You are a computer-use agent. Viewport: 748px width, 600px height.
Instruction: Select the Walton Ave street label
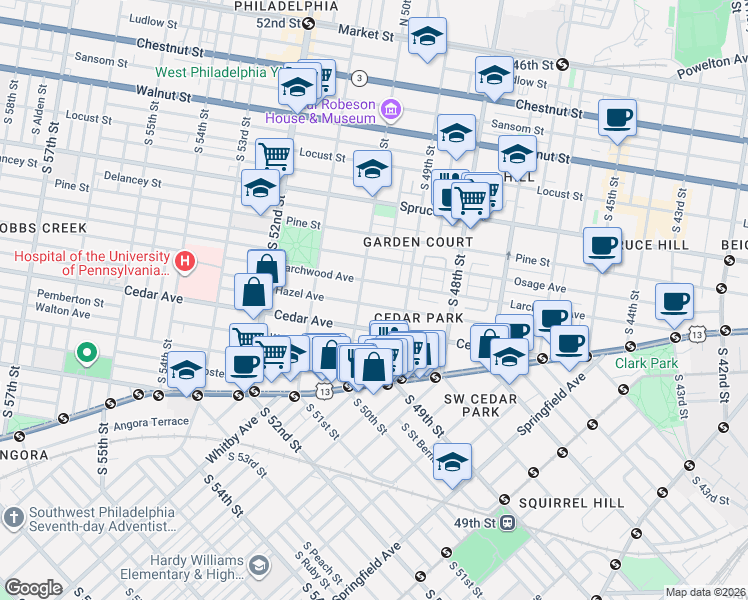(x=62, y=310)
